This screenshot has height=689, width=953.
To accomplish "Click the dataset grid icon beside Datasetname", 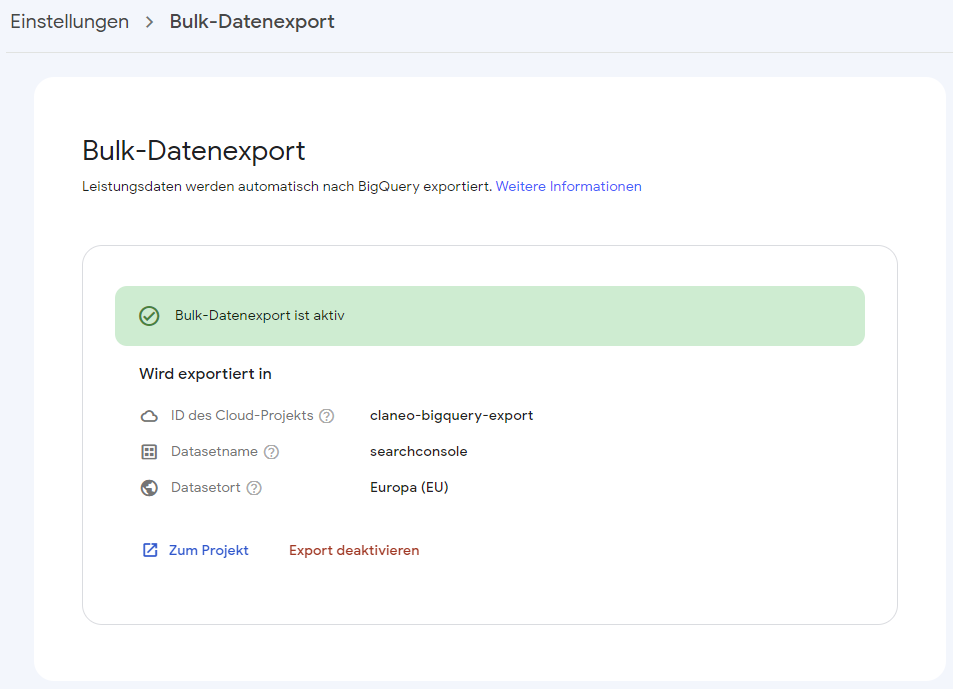I will tap(149, 452).
